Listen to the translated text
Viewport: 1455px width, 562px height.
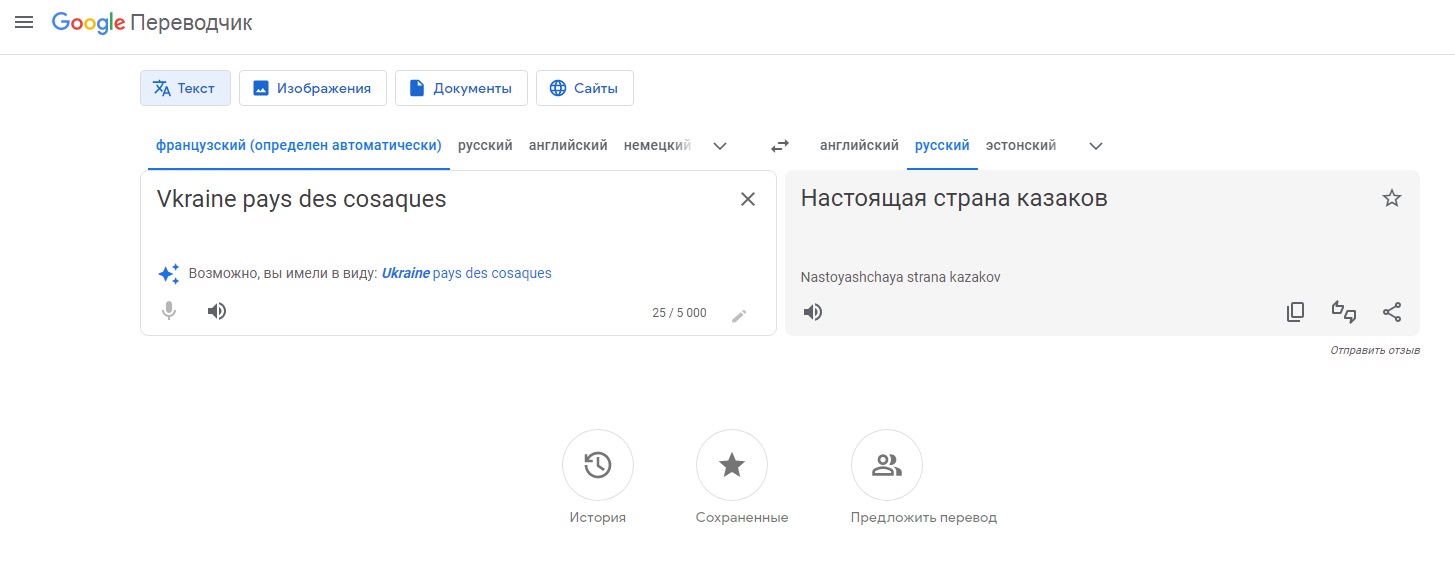(x=813, y=312)
